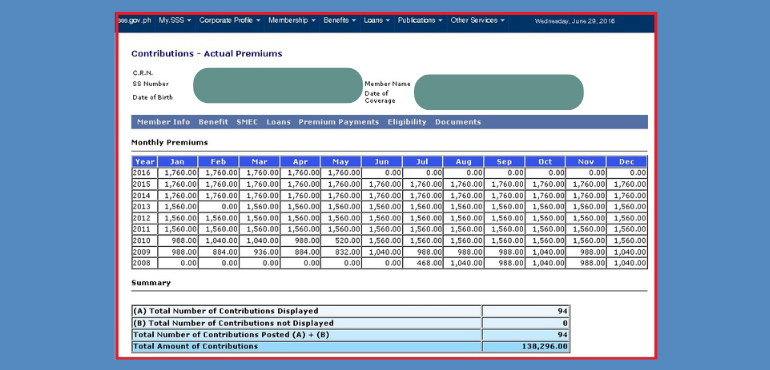Click the Dec column header
The image size is (770, 370).
coord(627,162)
